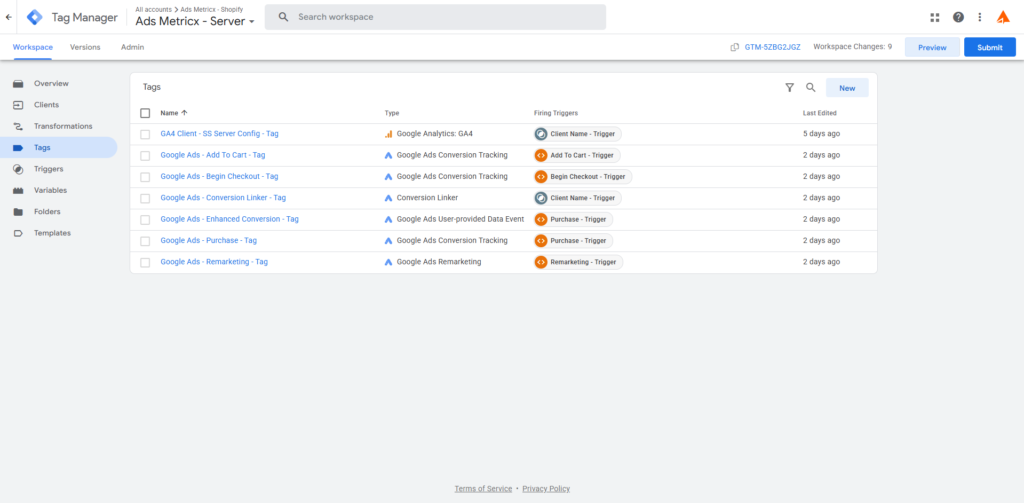Click Google Ads icon beside Google Ads Remarketing type
Image resolution: width=1024 pixels, height=503 pixels.
coord(389,262)
